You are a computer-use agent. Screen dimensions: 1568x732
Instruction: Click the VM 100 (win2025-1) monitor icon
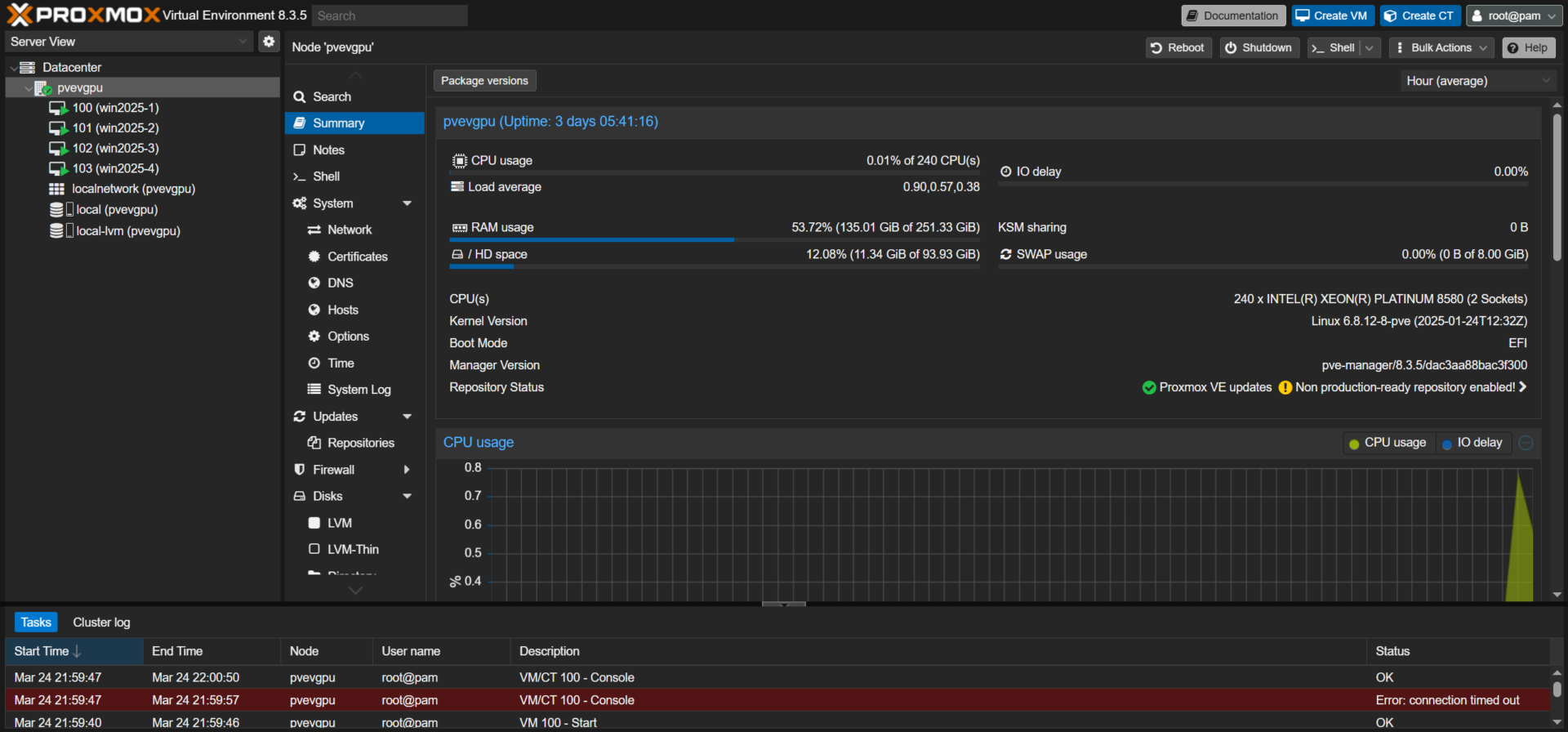pos(58,108)
